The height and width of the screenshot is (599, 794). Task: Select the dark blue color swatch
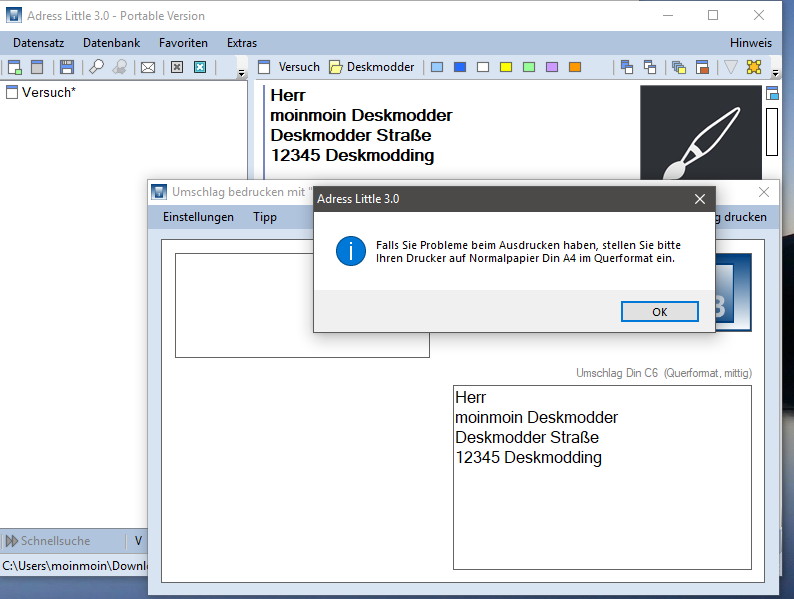click(460, 67)
